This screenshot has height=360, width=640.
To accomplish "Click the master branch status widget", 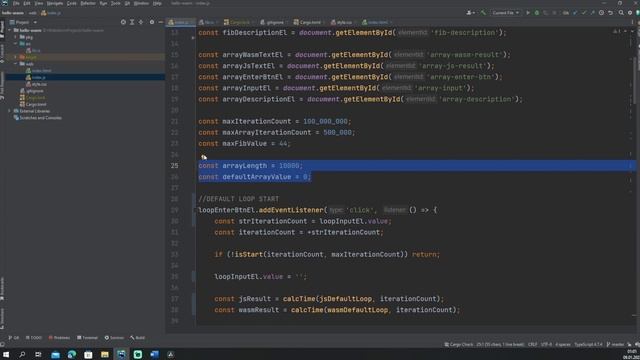I will 616,344.
